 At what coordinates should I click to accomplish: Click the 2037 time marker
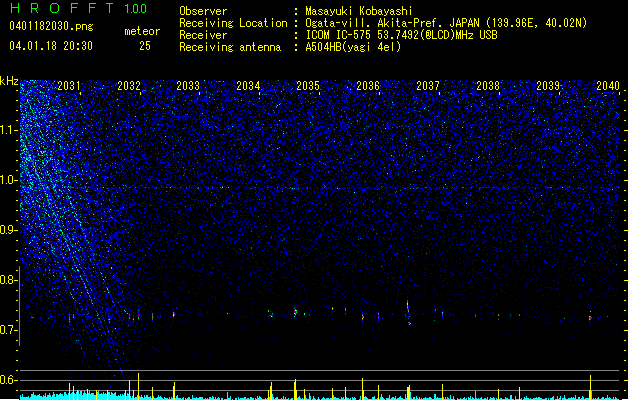428,86
